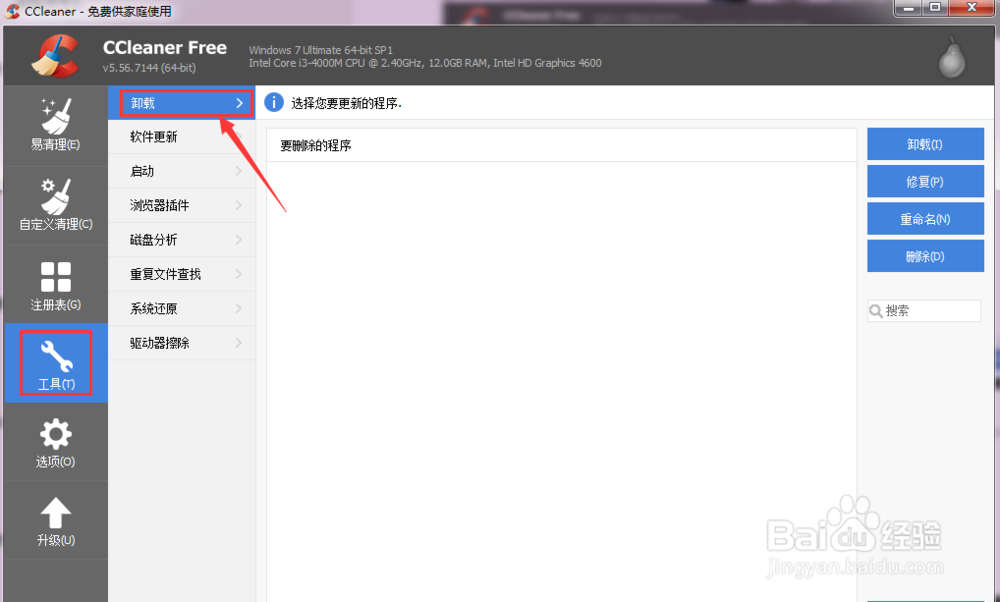The height and width of the screenshot is (602, 1000).
Task: Open Software Updater (软件更新) item
Action: pos(182,136)
